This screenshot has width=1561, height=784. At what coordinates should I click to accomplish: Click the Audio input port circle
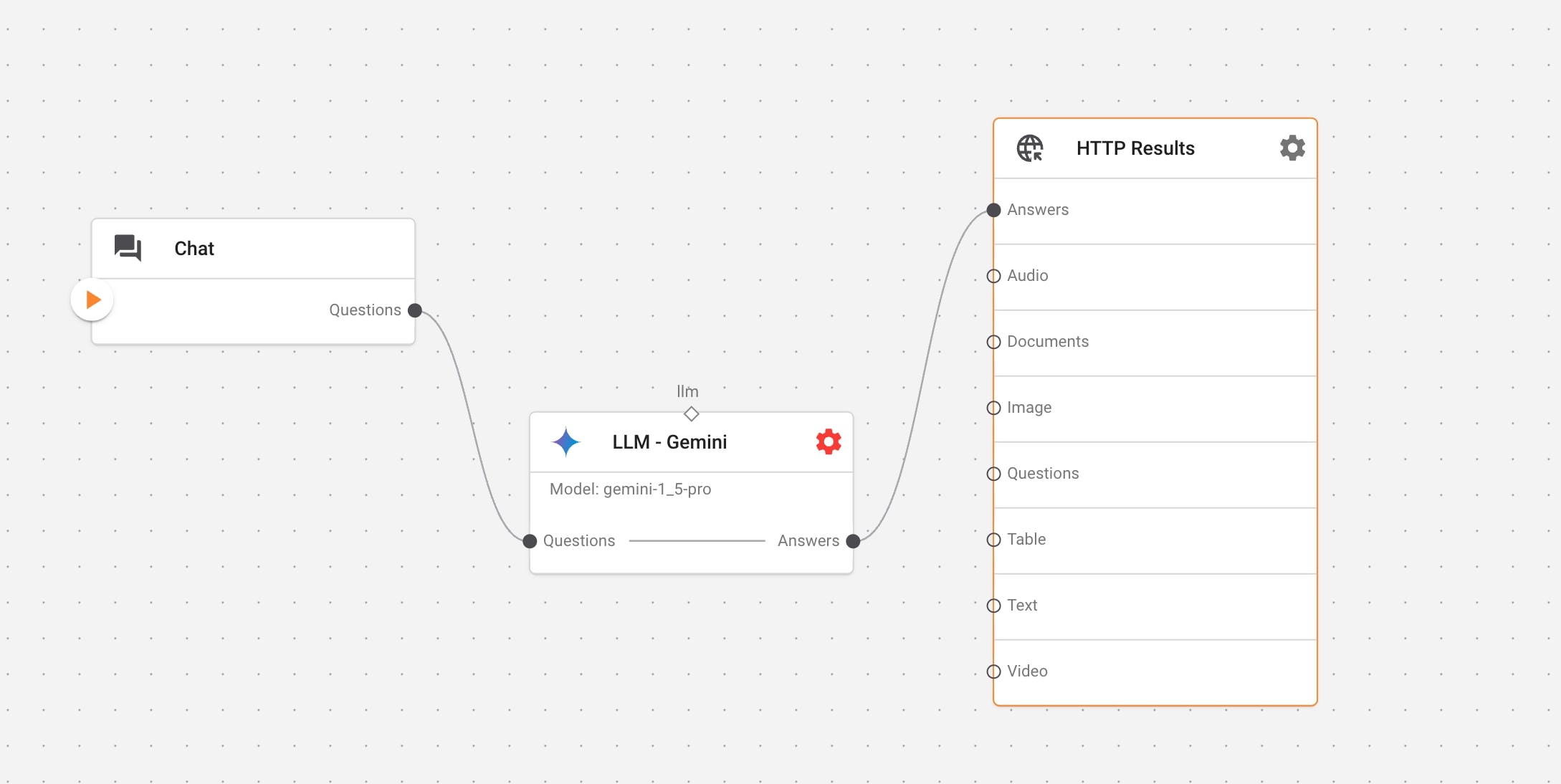(x=993, y=276)
